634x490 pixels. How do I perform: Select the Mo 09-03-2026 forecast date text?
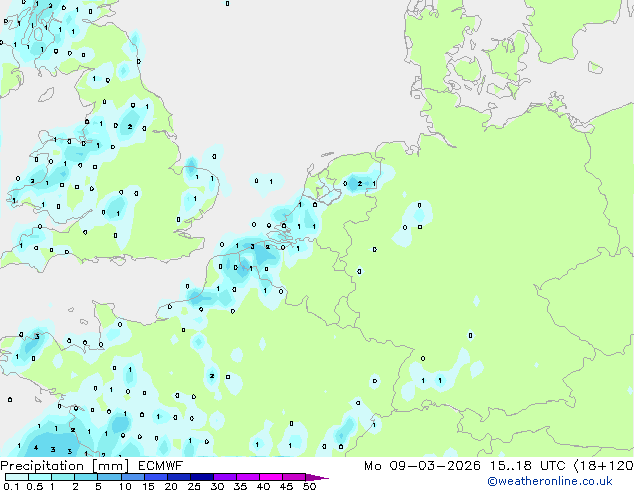click(423, 466)
